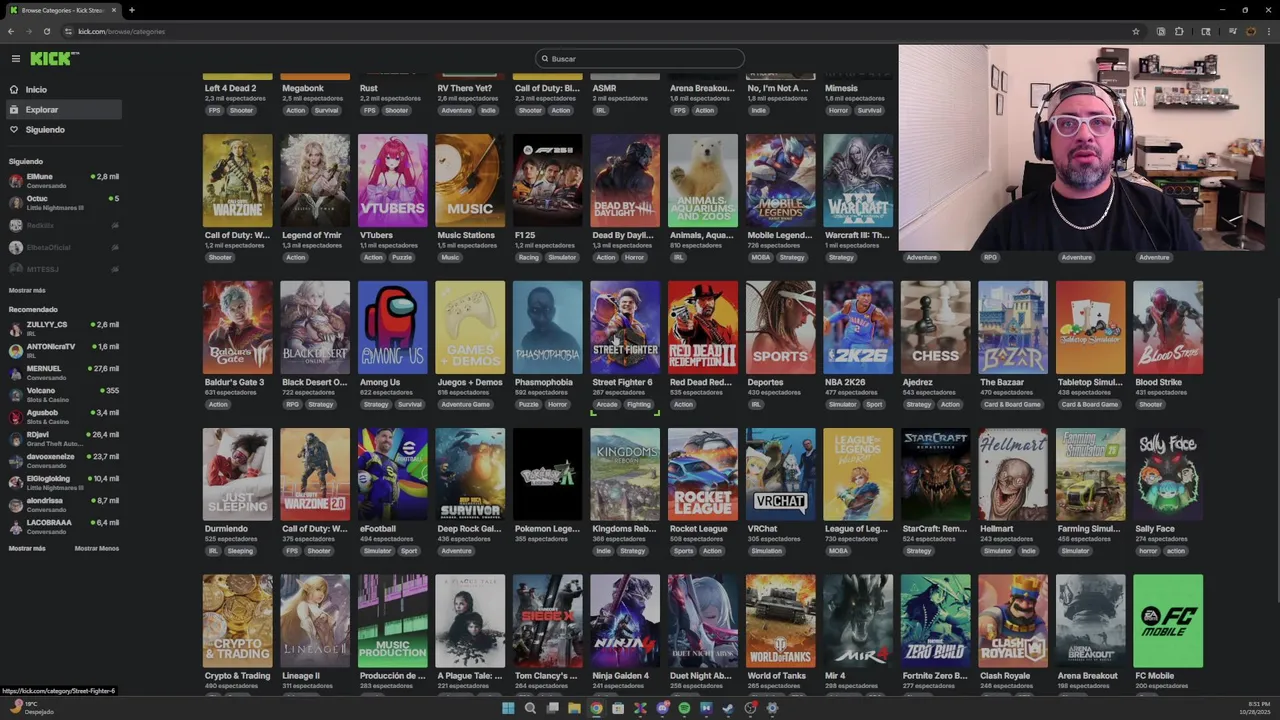Open Call of Duty Warzone category thumbnail
The image size is (1280, 720).
237,180
